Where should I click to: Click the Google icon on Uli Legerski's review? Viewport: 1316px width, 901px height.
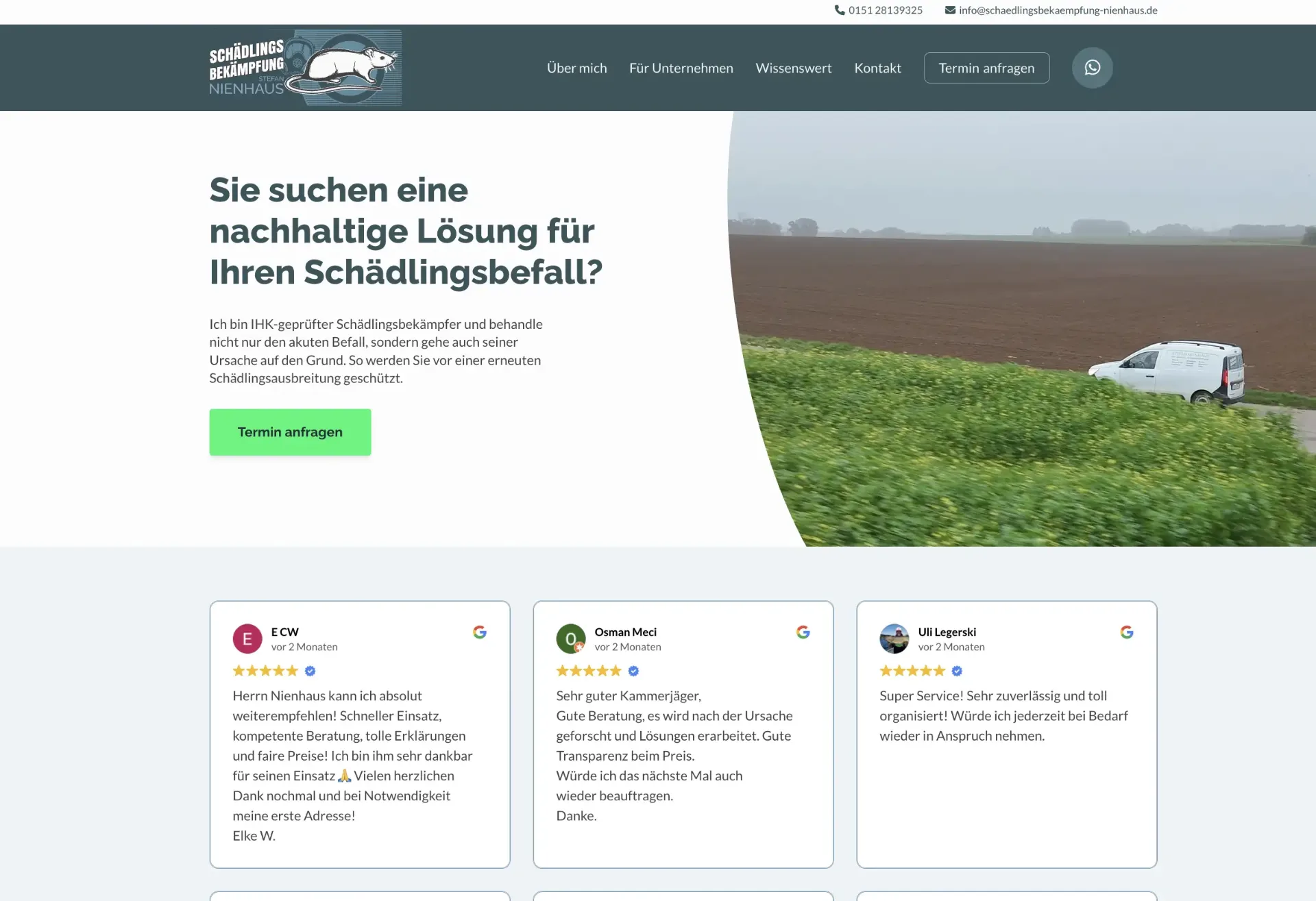pyautogui.click(x=1126, y=632)
